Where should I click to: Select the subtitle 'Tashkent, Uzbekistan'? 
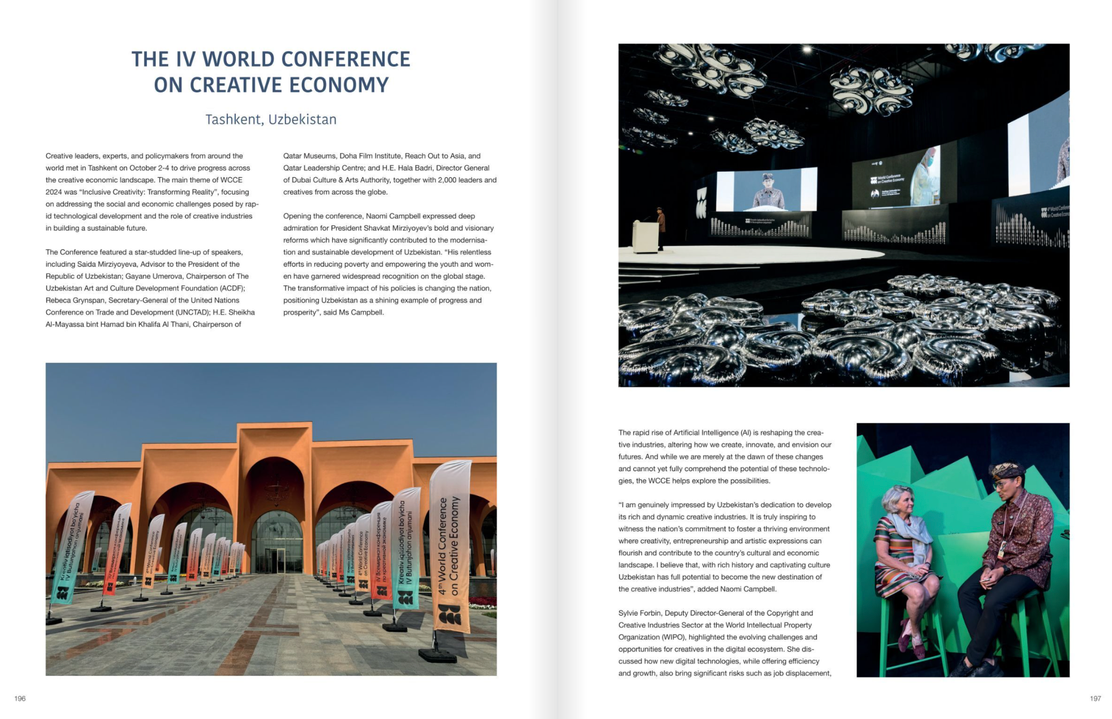click(x=271, y=119)
